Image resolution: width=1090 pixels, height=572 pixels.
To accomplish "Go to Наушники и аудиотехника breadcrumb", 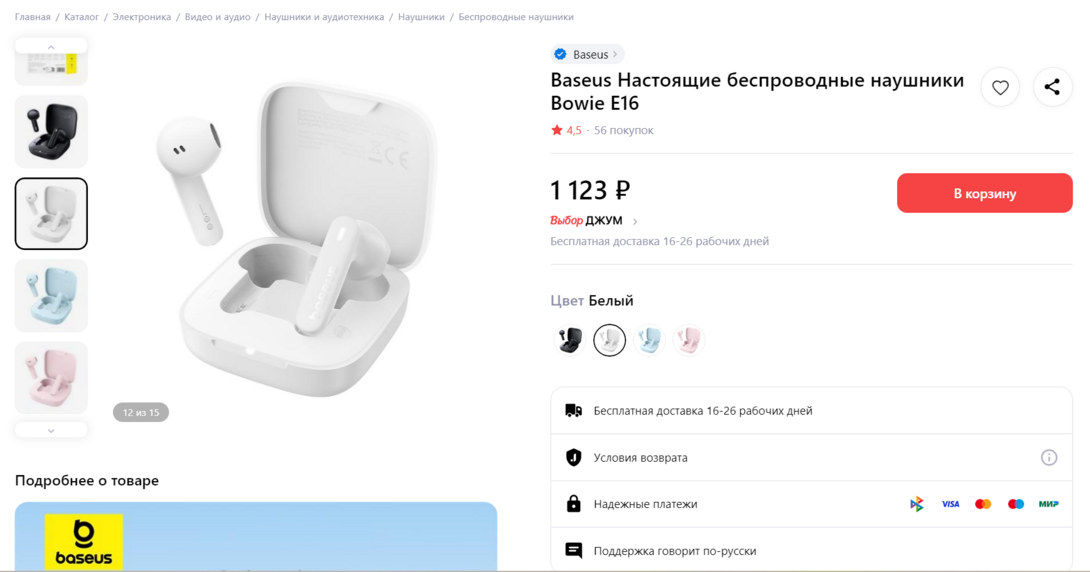I will pyautogui.click(x=324, y=17).
